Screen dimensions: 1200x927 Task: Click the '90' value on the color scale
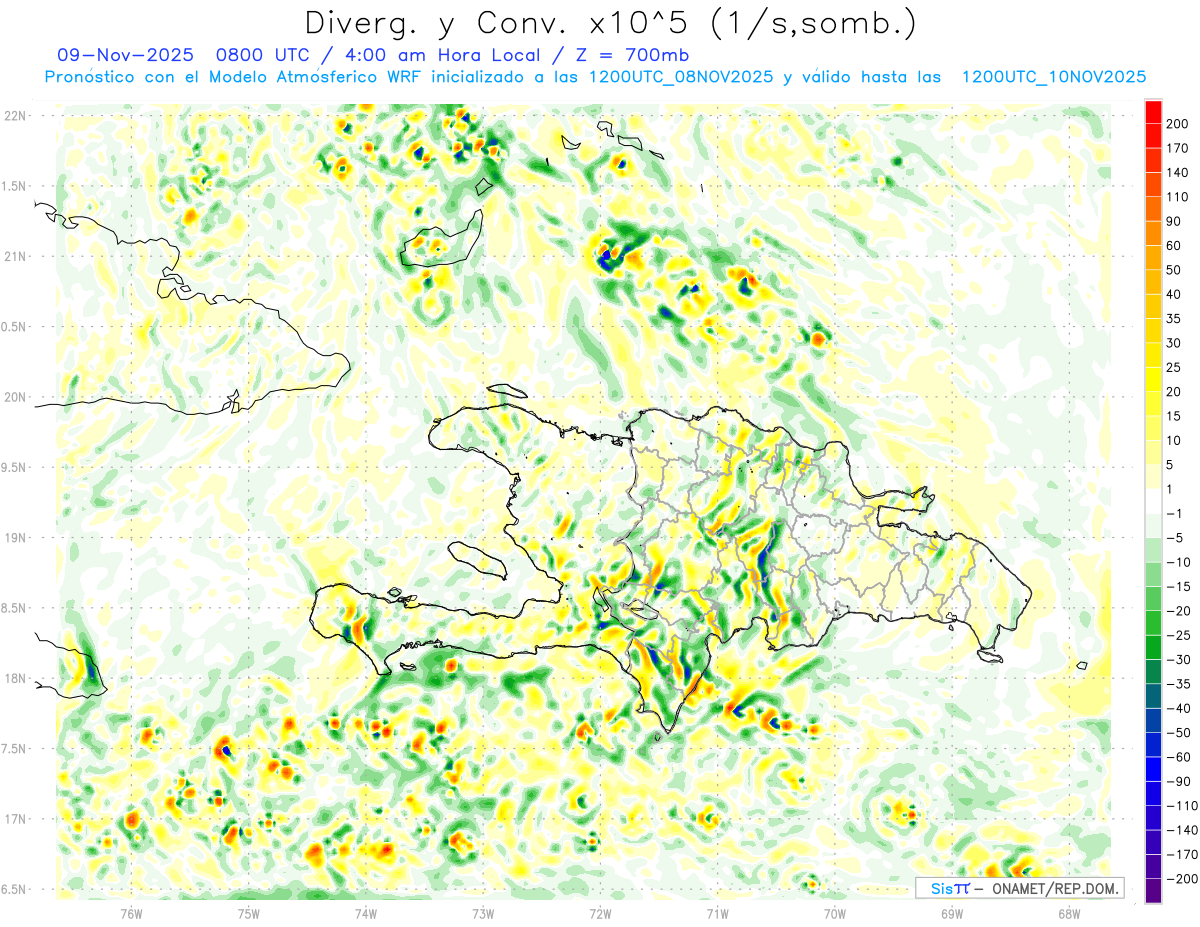click(1174, 221)
